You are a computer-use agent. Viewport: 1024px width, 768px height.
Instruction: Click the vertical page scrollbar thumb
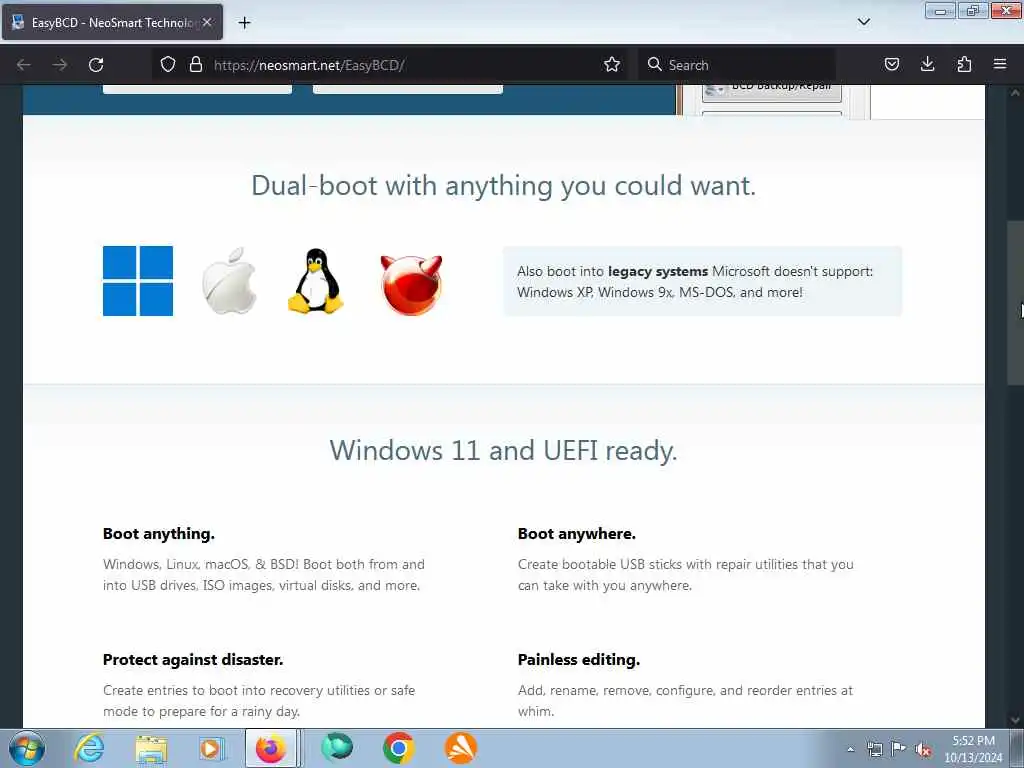pyautogui.click(x=1015, y=304)
